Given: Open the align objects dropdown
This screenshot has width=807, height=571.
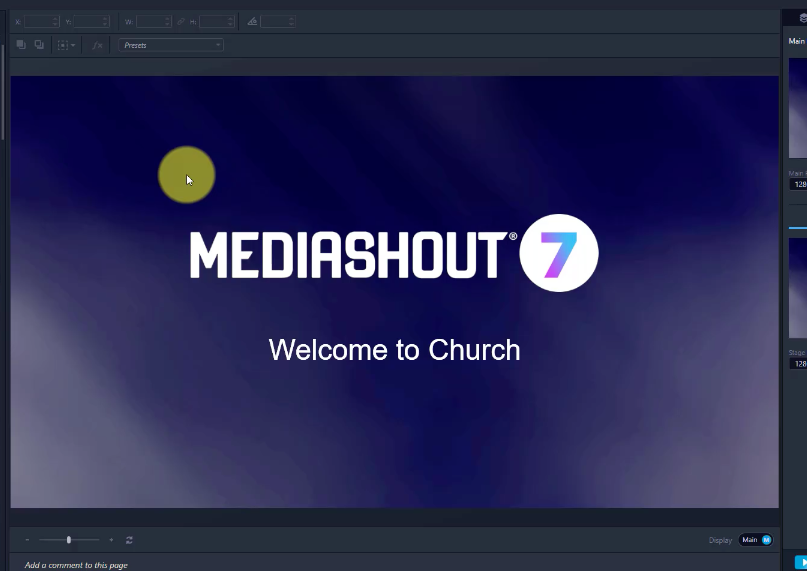Looking at the screenshot, I should [66, 45].
